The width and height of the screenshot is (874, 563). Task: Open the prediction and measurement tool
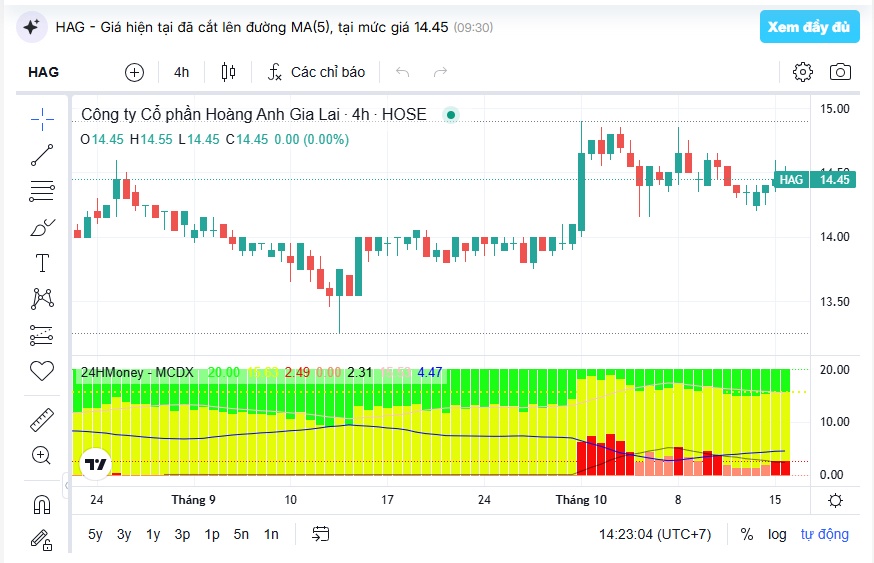pos(41,335)
